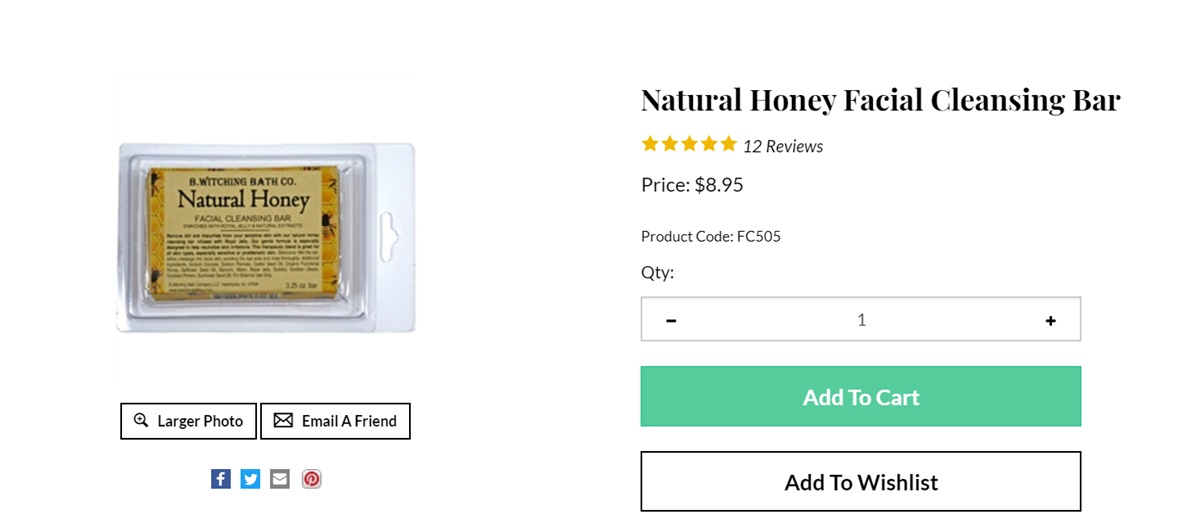Click the Product Code FC505 text
The height and width of the screenshot is (523, 1200).
click(711, 237)
